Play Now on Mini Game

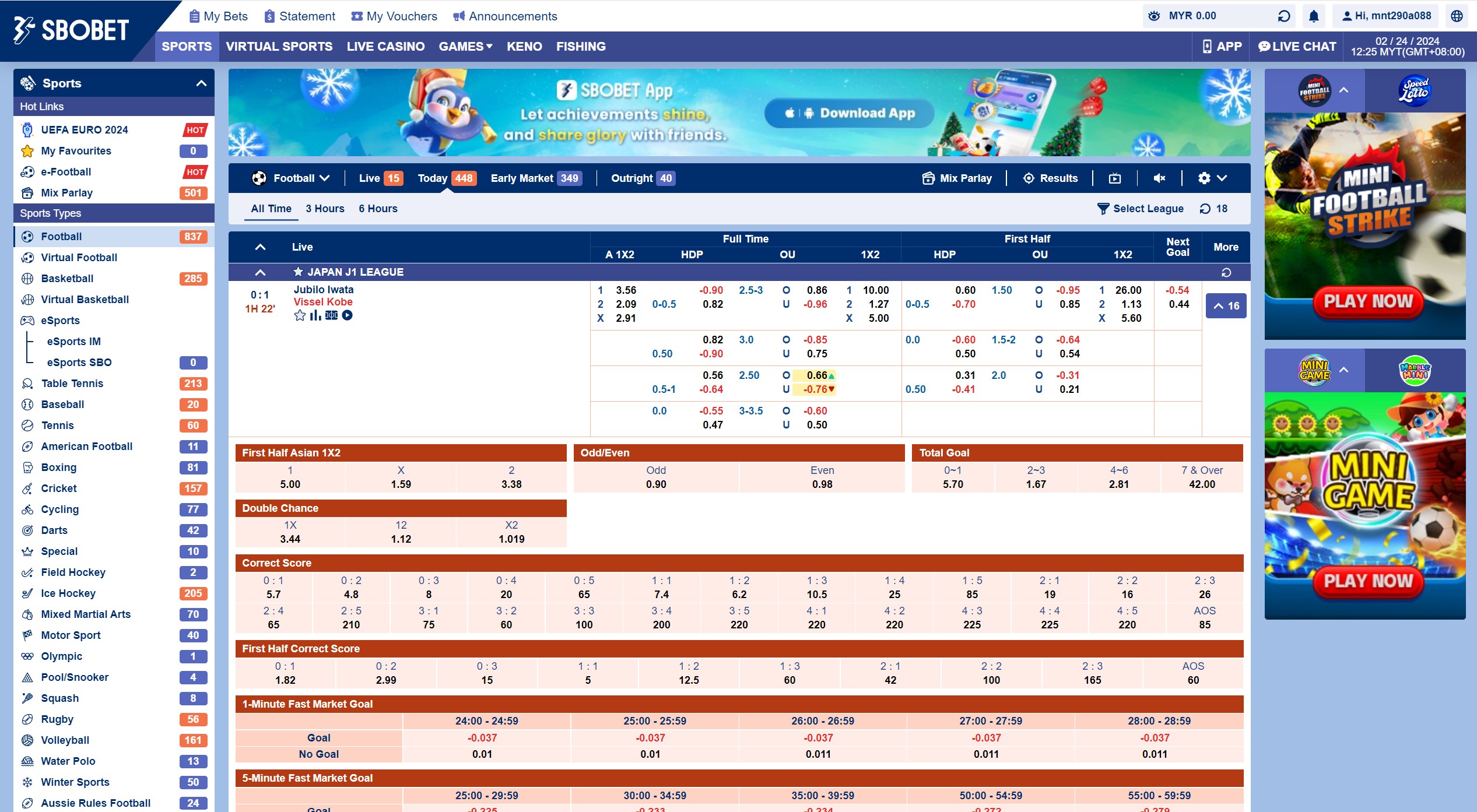[x=1368, y=581]
